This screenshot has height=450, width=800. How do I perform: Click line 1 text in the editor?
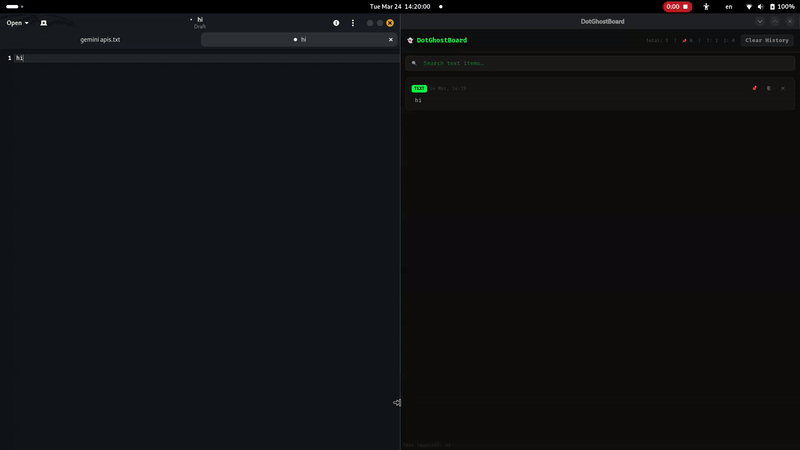pos(19,58)
